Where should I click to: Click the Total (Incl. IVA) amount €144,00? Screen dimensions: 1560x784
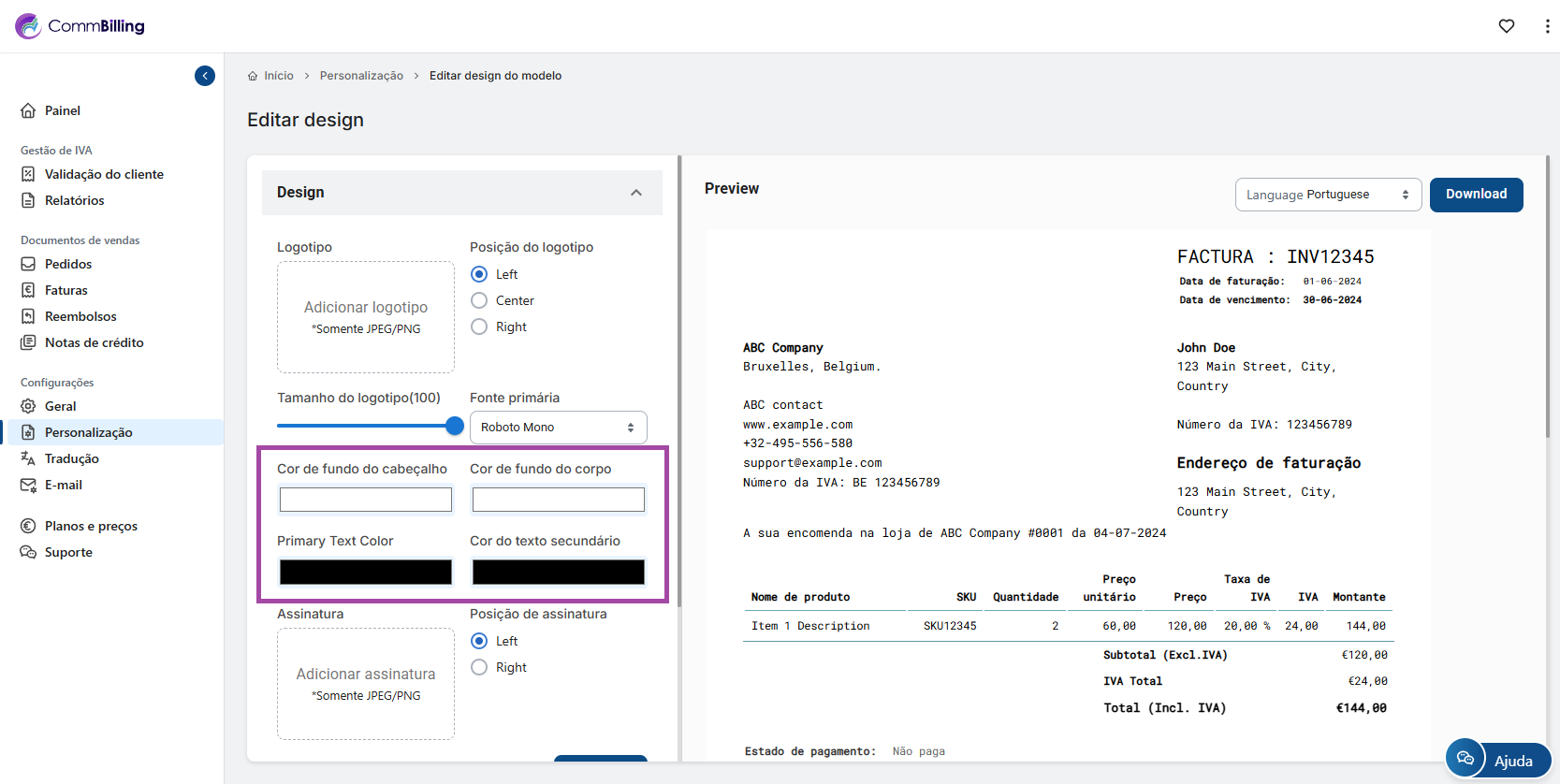[x=1362, y=708]
